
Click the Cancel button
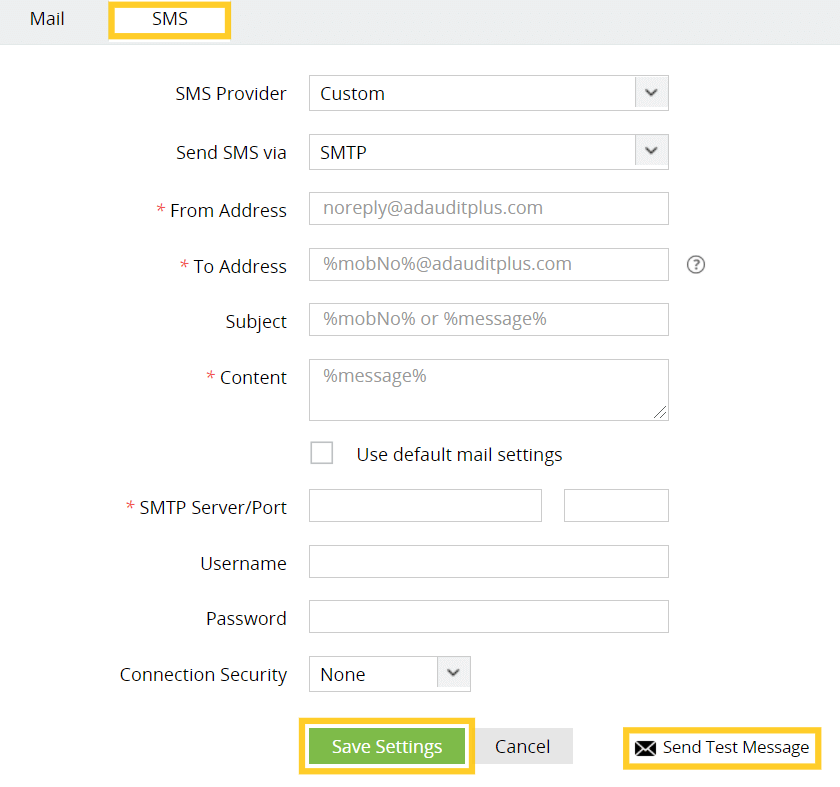point(522,746)
